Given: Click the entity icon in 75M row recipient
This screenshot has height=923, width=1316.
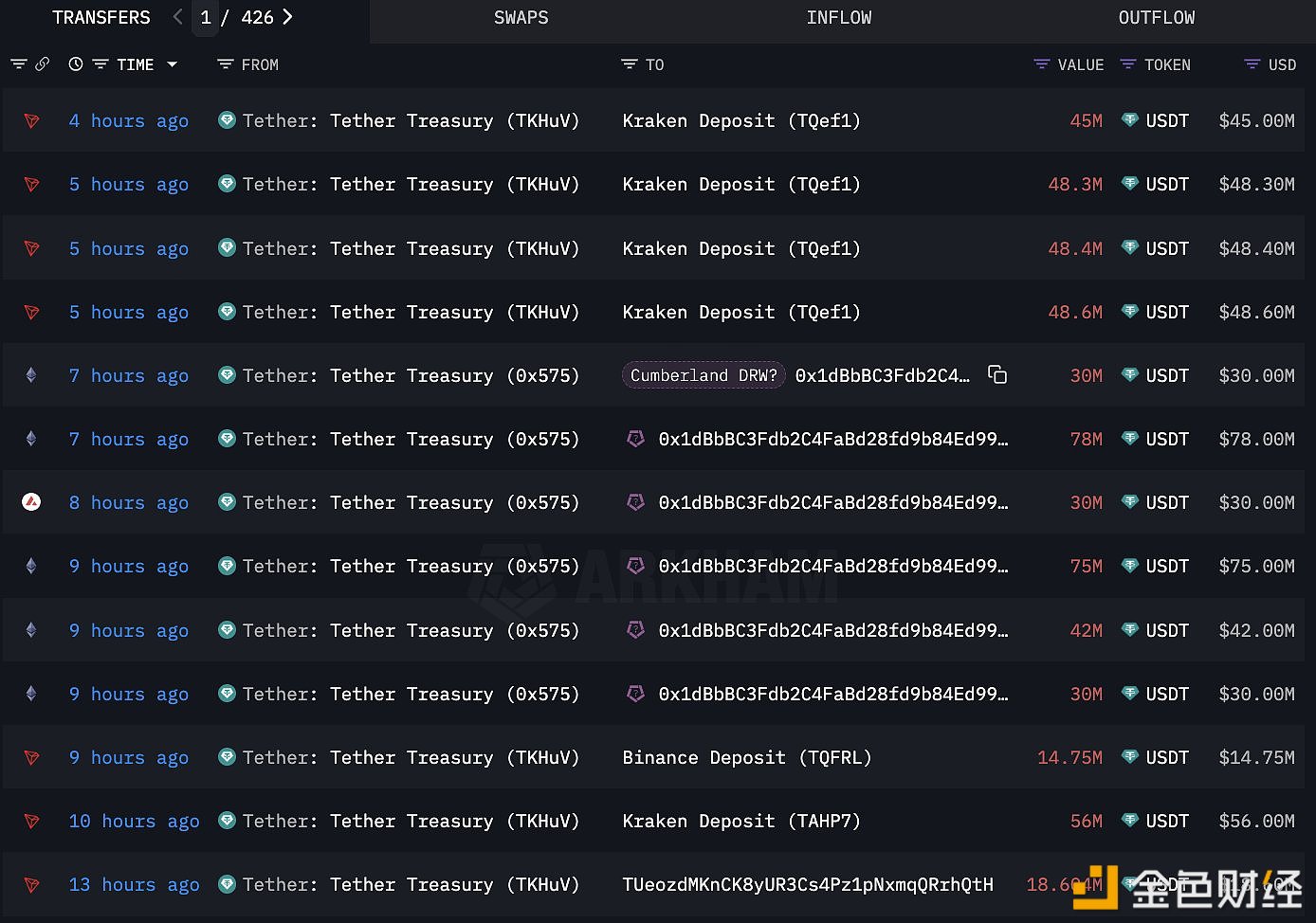Looking at the screenshot, I should (x=635, y=565).
